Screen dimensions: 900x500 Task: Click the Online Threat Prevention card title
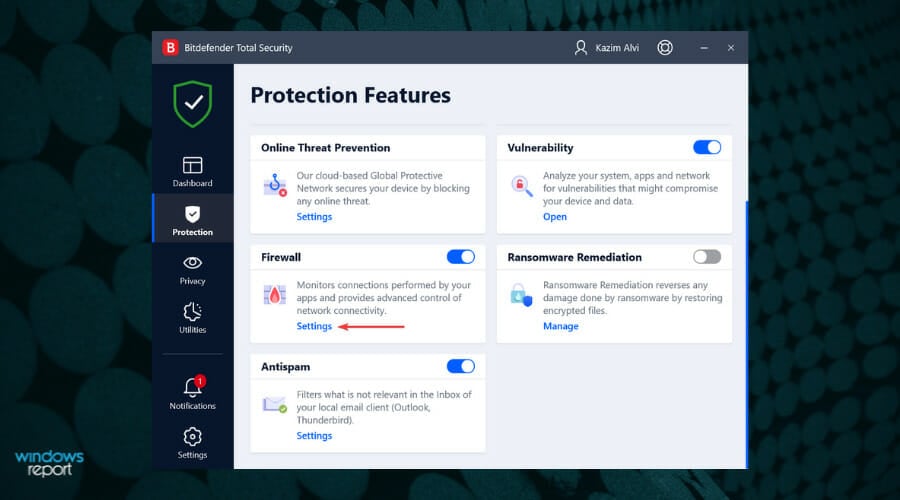(325, 148)
